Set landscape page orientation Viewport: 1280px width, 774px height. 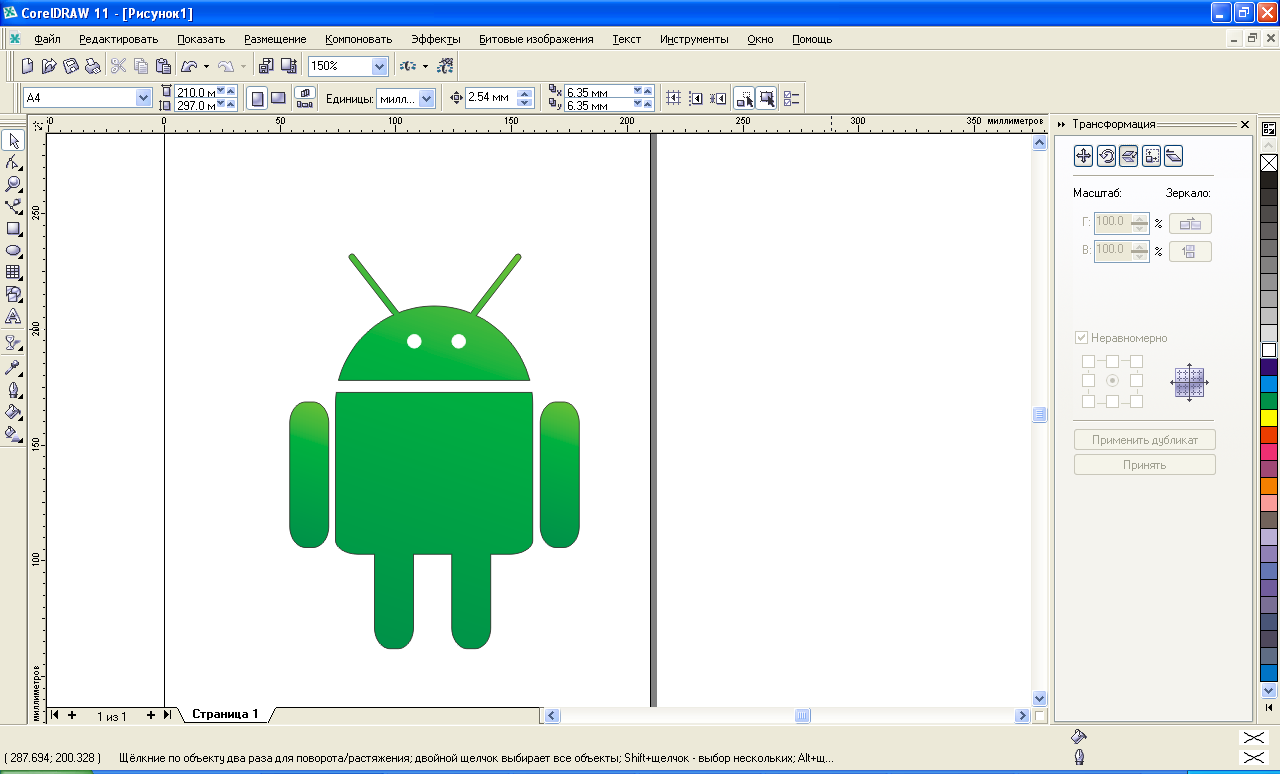[x=278, y=98]
